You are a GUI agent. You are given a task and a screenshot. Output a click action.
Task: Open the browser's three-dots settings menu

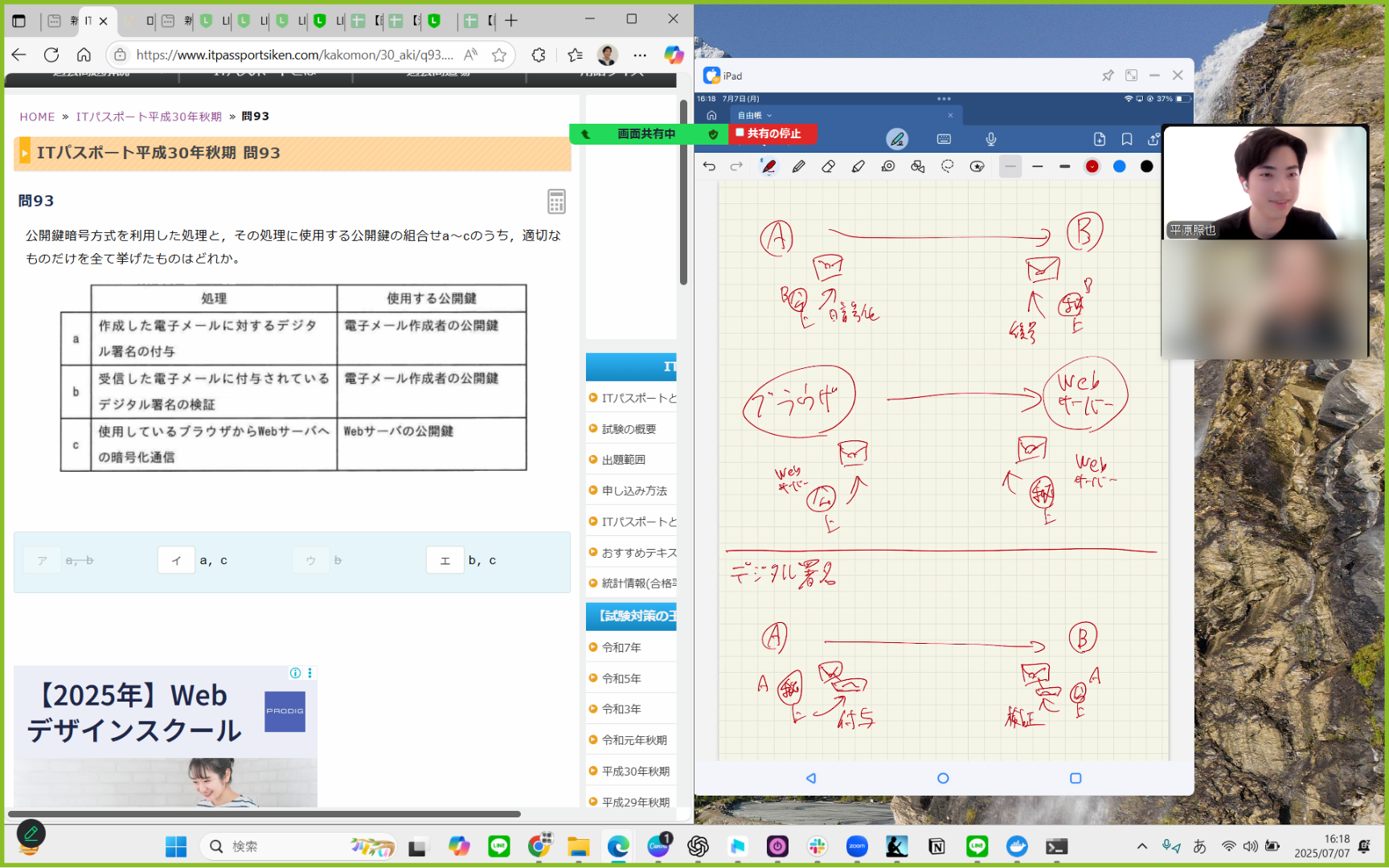click(x=640, y=55)
